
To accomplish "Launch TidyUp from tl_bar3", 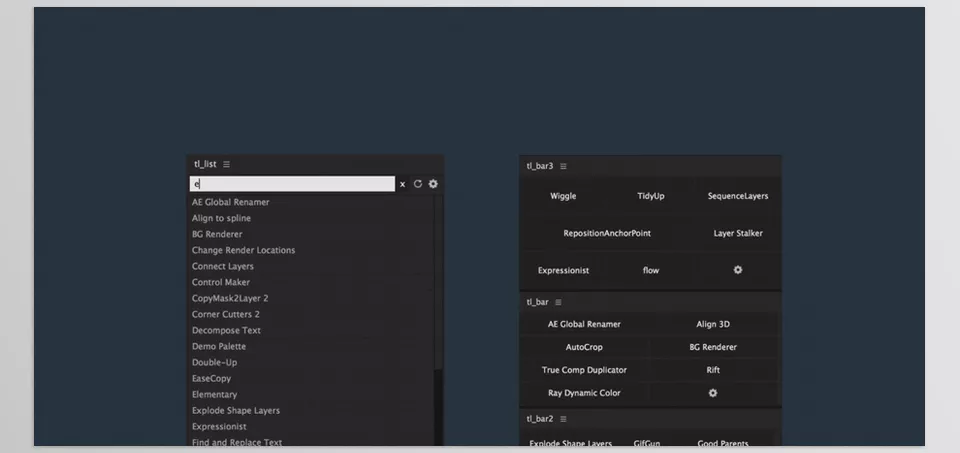I will point(650,196).
